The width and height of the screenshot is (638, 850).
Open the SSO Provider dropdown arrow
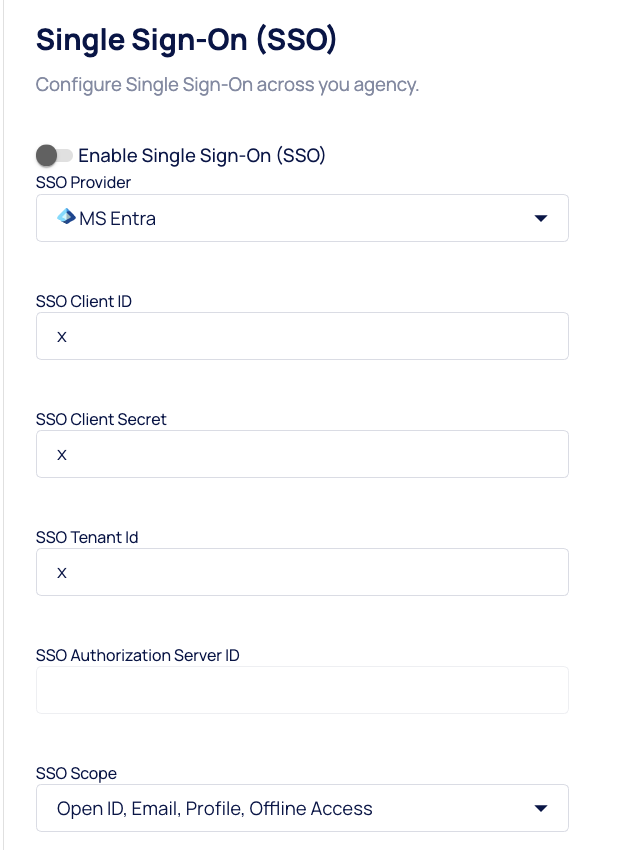(540, 218)
